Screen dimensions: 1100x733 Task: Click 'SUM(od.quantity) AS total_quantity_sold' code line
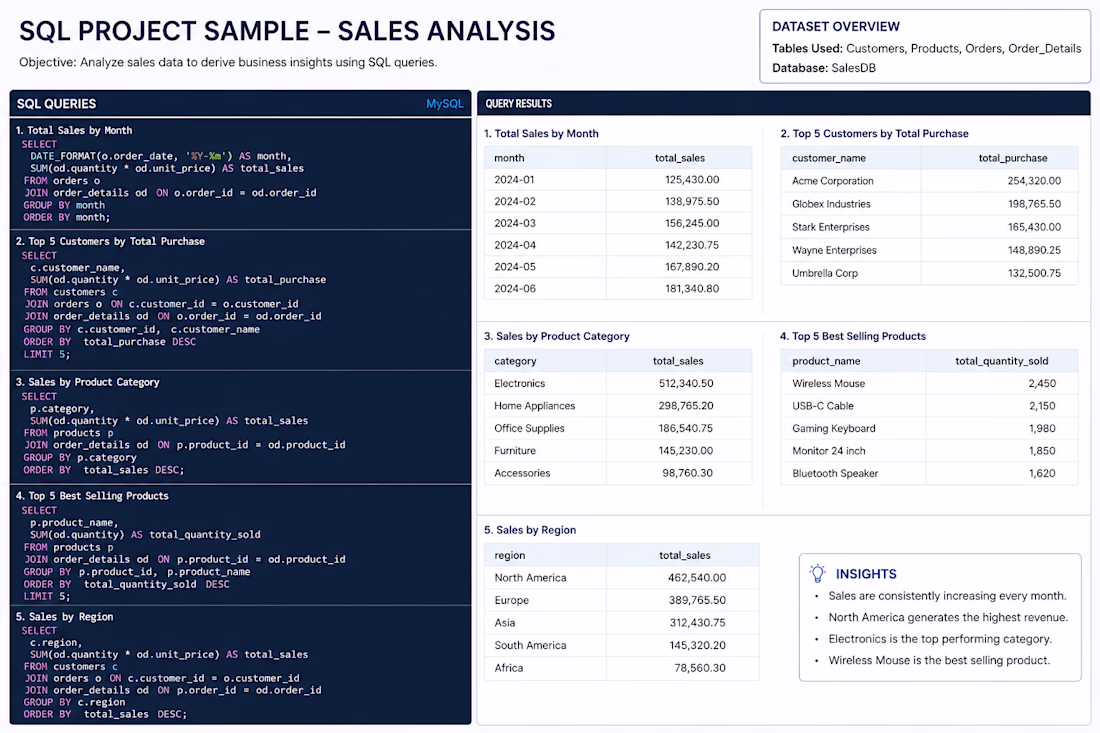tap(145, 534)
